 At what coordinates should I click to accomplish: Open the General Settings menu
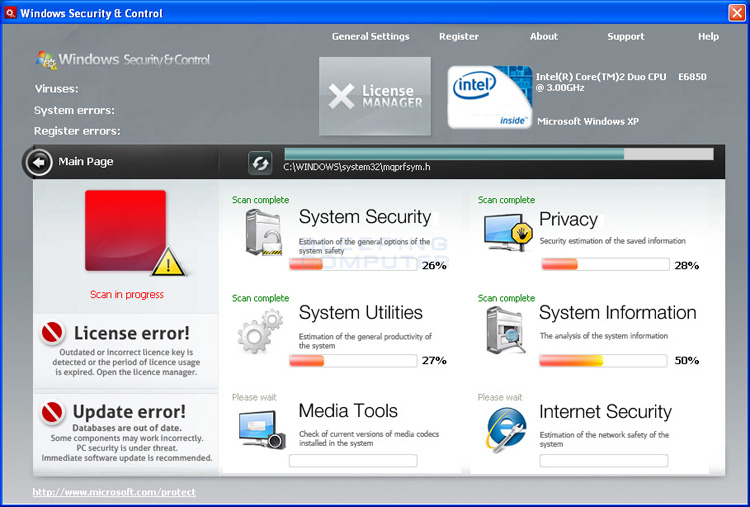pos(370,36)
